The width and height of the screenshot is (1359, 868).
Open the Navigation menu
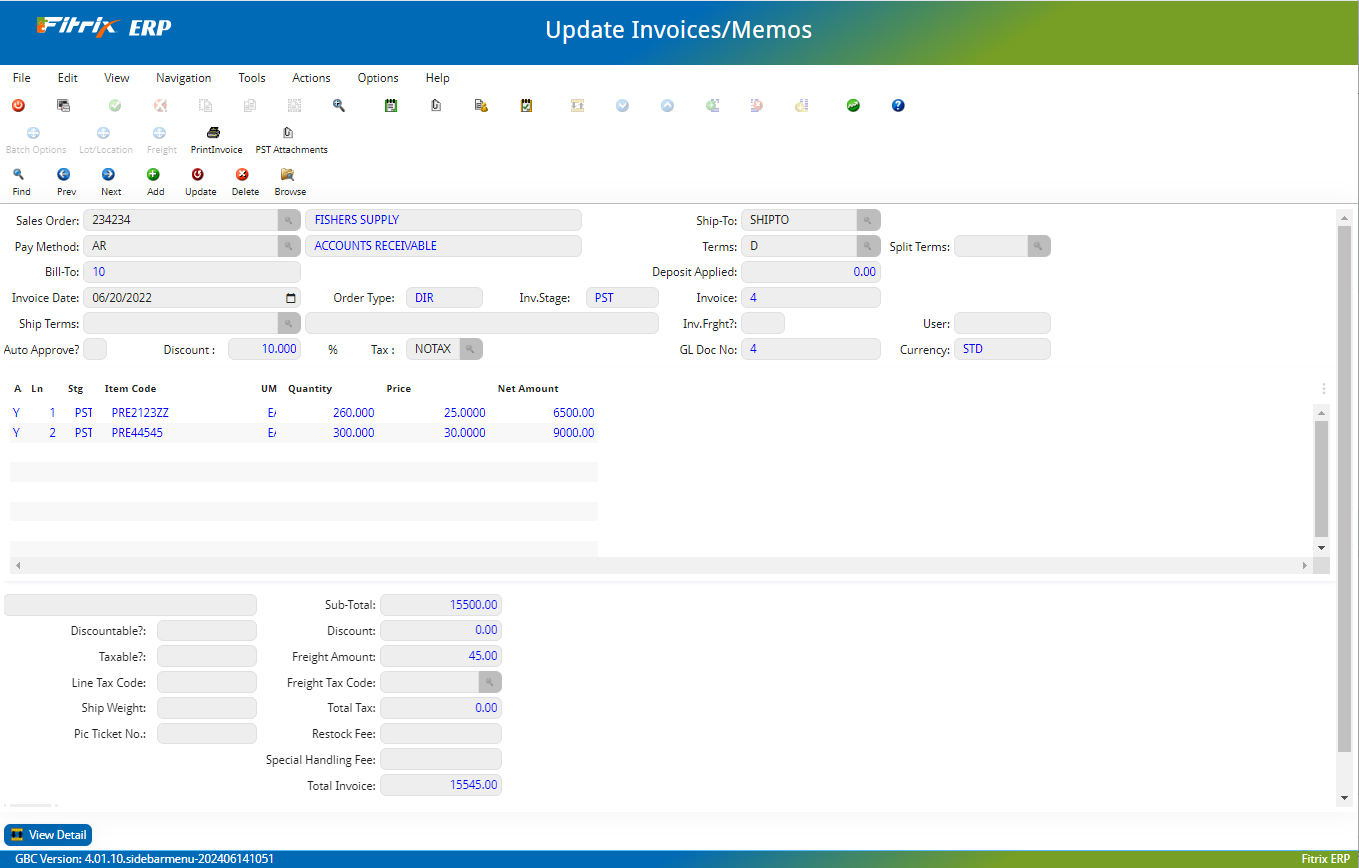183,78
